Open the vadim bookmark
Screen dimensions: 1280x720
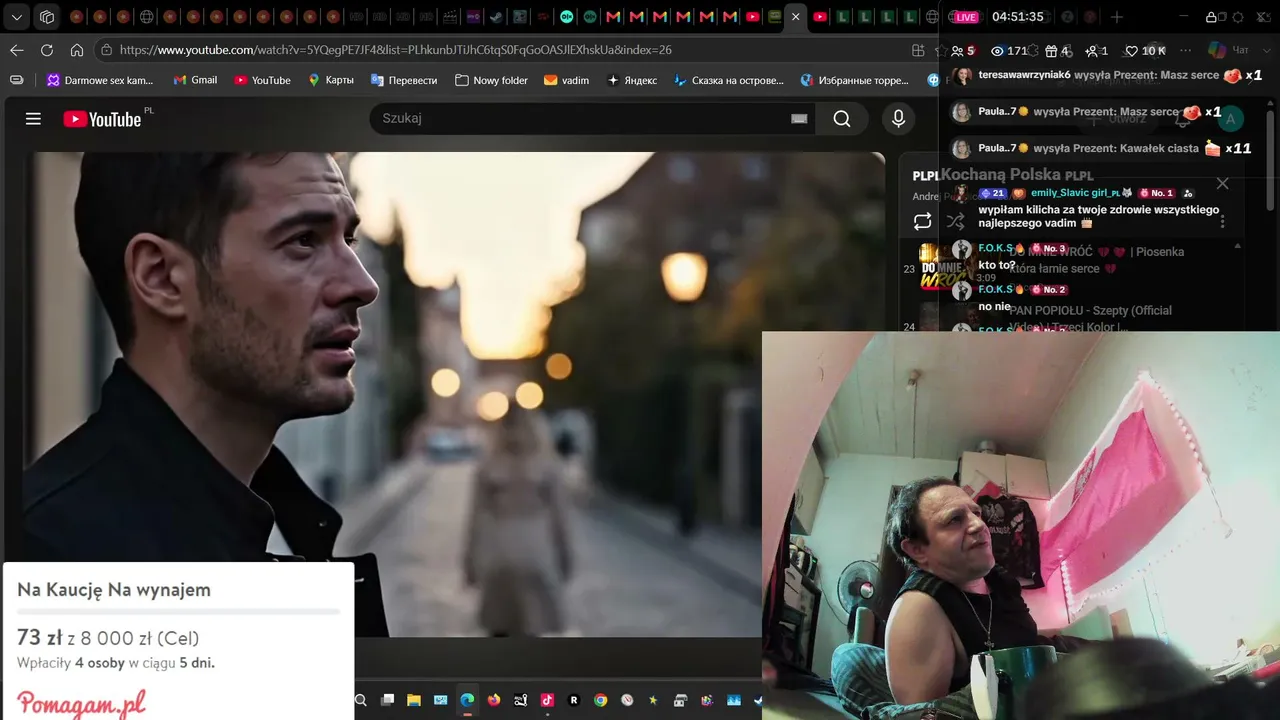(x=567, y=80)
